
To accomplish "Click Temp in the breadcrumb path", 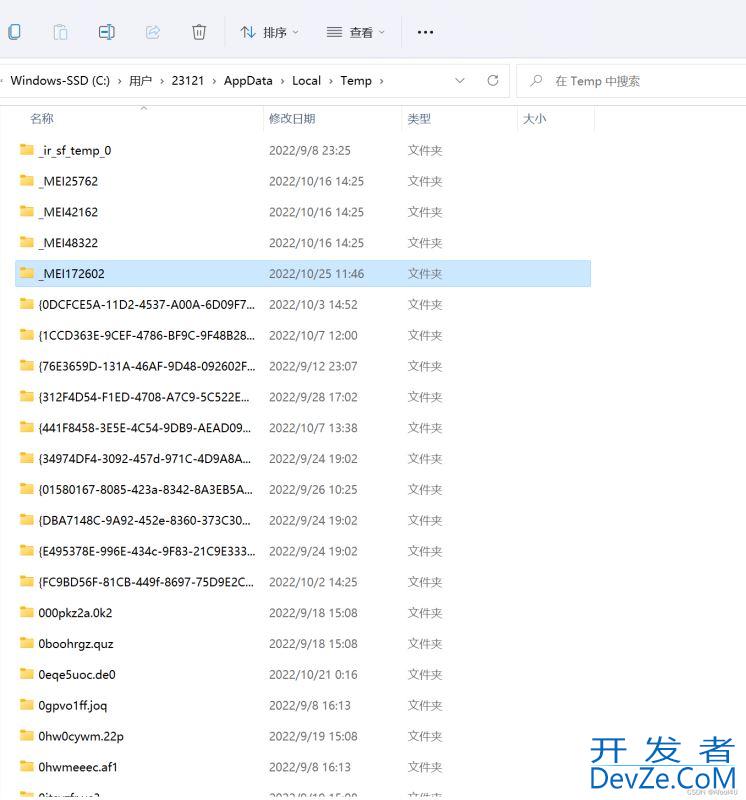I will (x=356, y=81).
